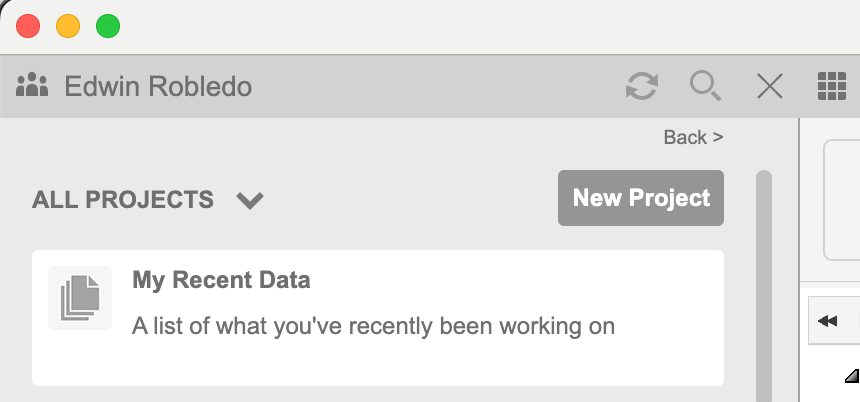This screenshot has height=402, width=860.
Task: Open search with the magnifier icon
Action: 705,86
